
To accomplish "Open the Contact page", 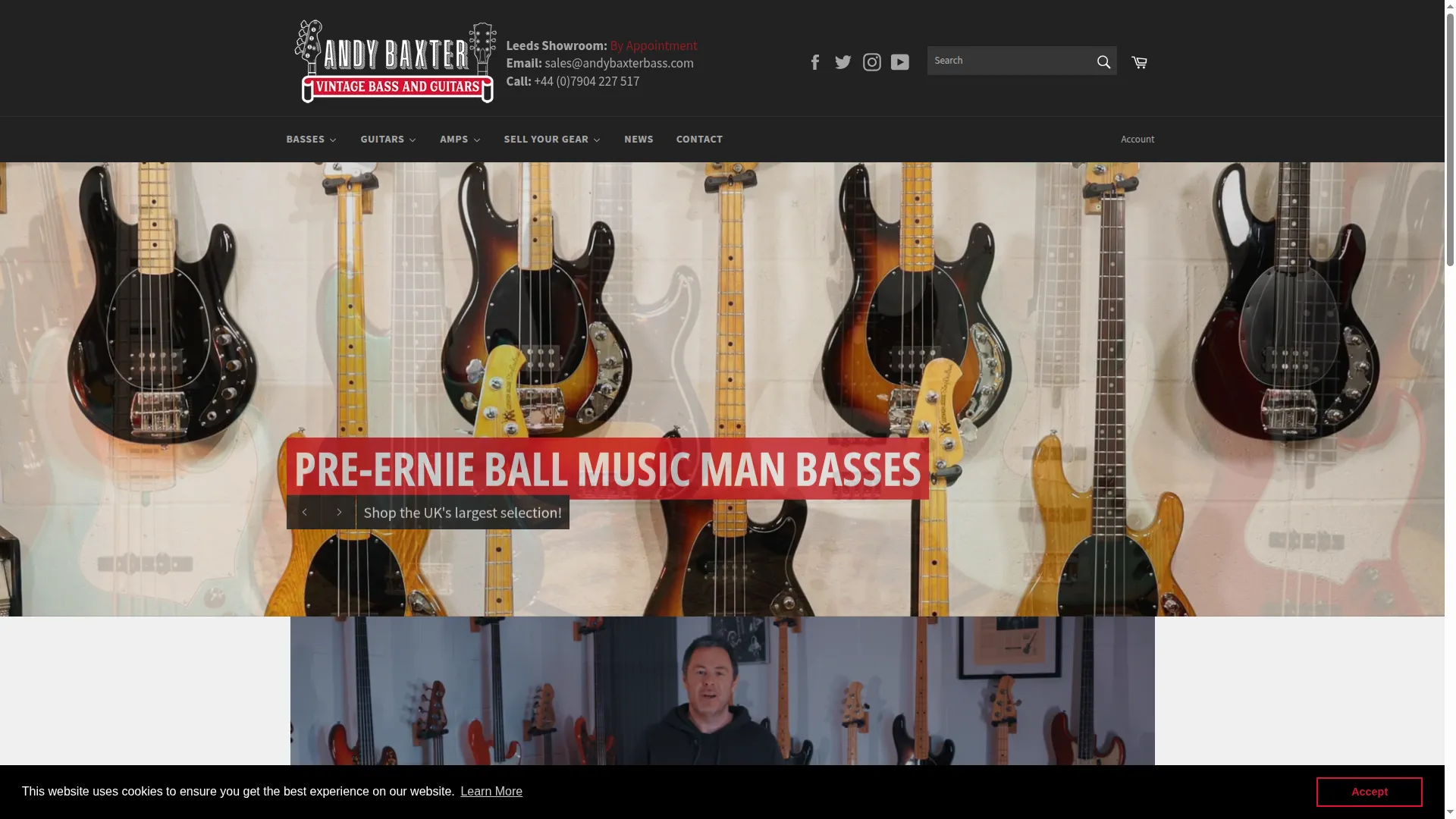I will 699,140.
